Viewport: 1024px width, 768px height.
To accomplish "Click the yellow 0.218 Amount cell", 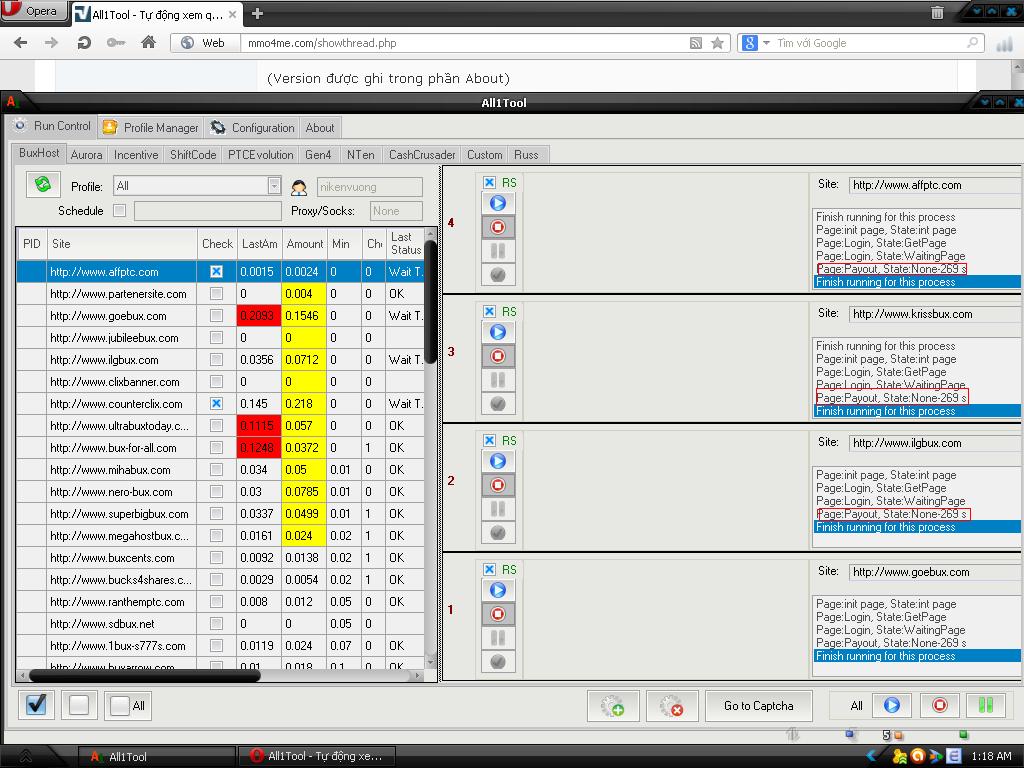I will [304, 404].
